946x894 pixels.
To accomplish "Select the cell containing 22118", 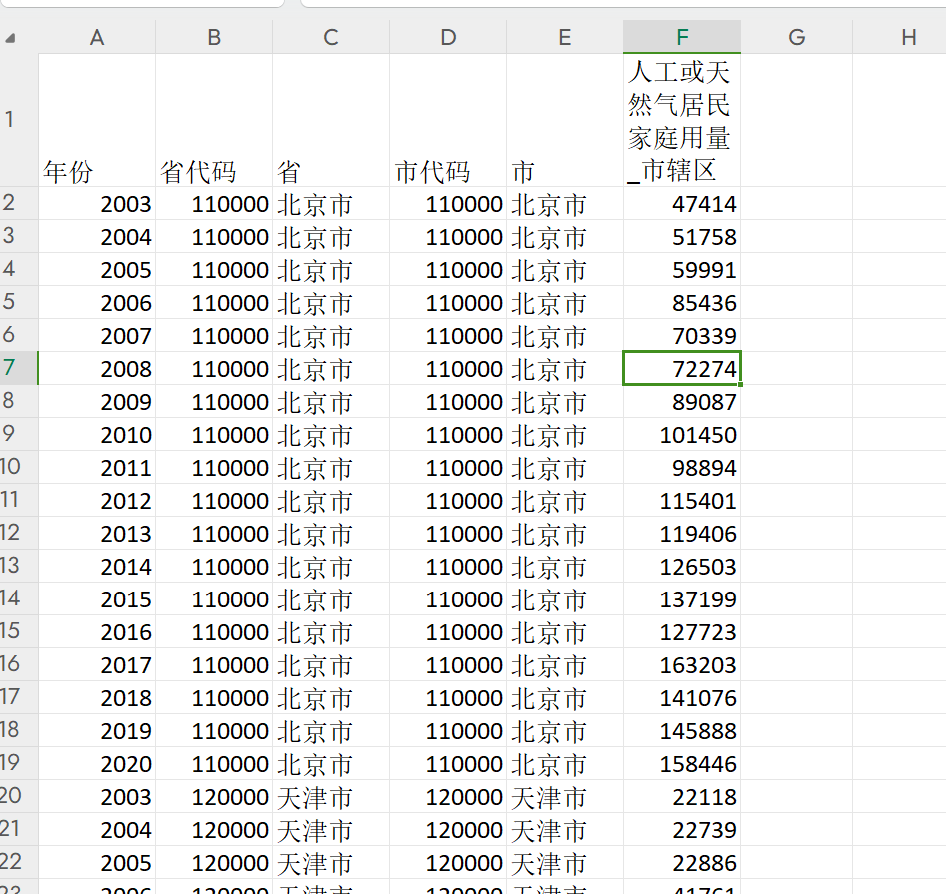I will (682, 797).
